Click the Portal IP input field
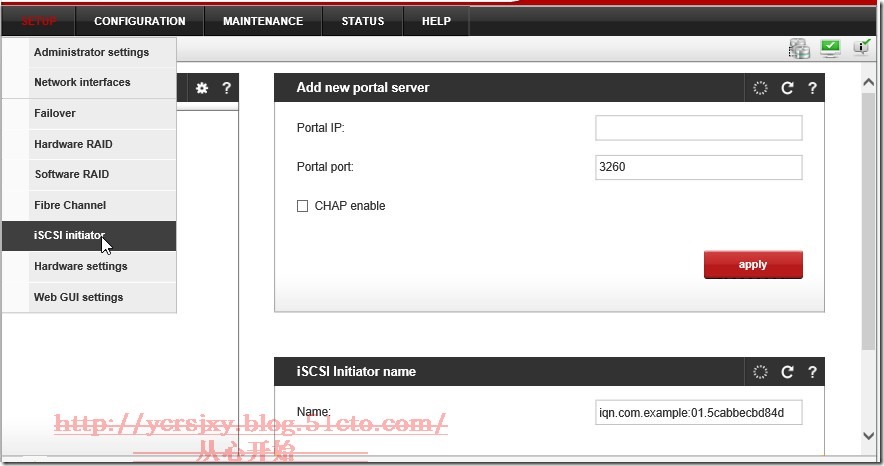Screen dimensions: 884x466 699,128
